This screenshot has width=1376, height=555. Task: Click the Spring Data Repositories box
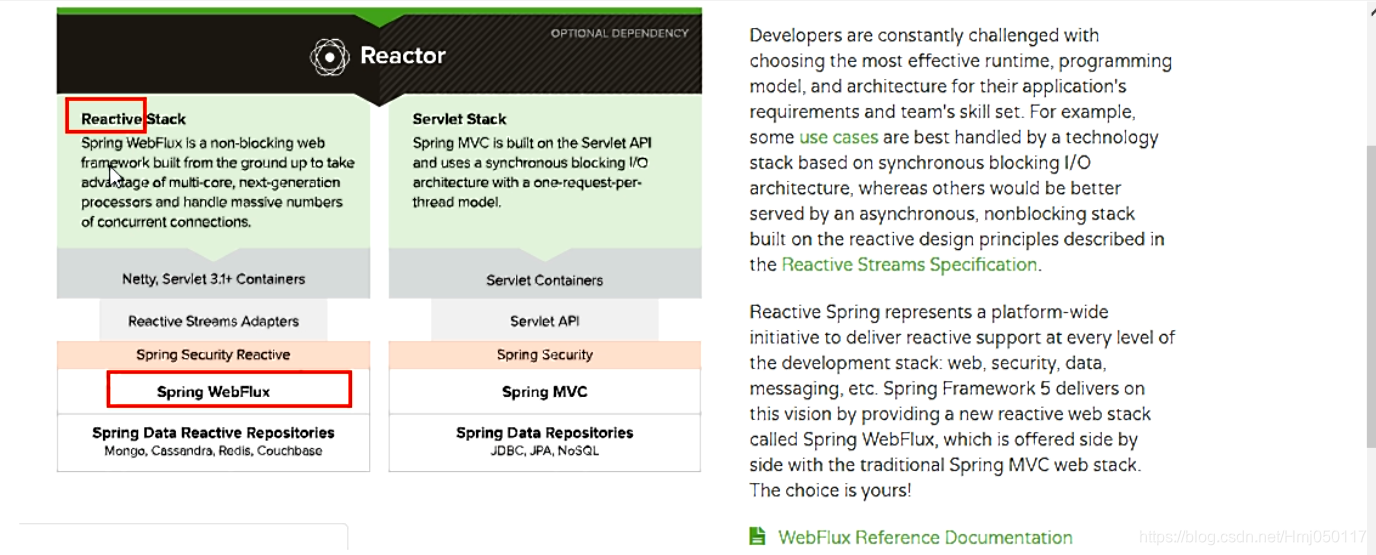pos(544,441)
